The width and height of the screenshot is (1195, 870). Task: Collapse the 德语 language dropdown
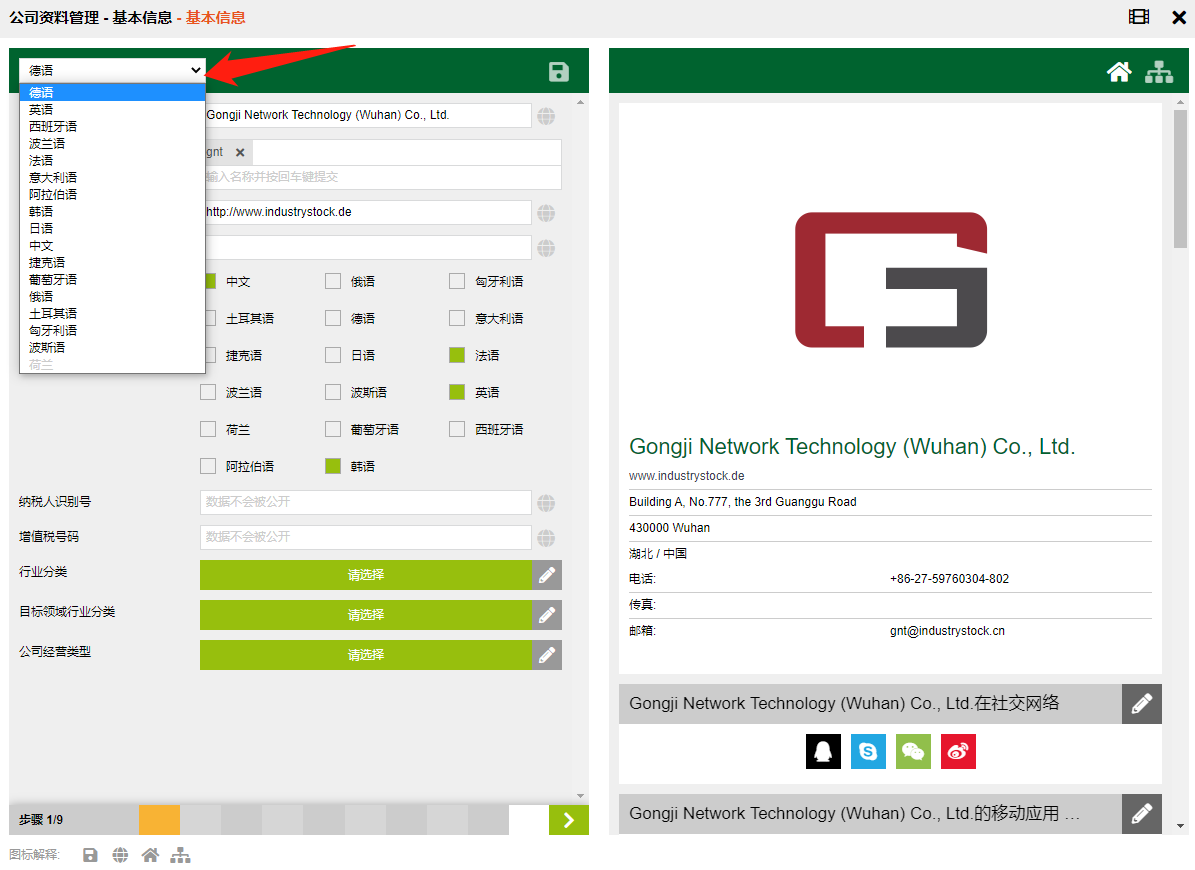pyautogui.click(x=112, y=70)
